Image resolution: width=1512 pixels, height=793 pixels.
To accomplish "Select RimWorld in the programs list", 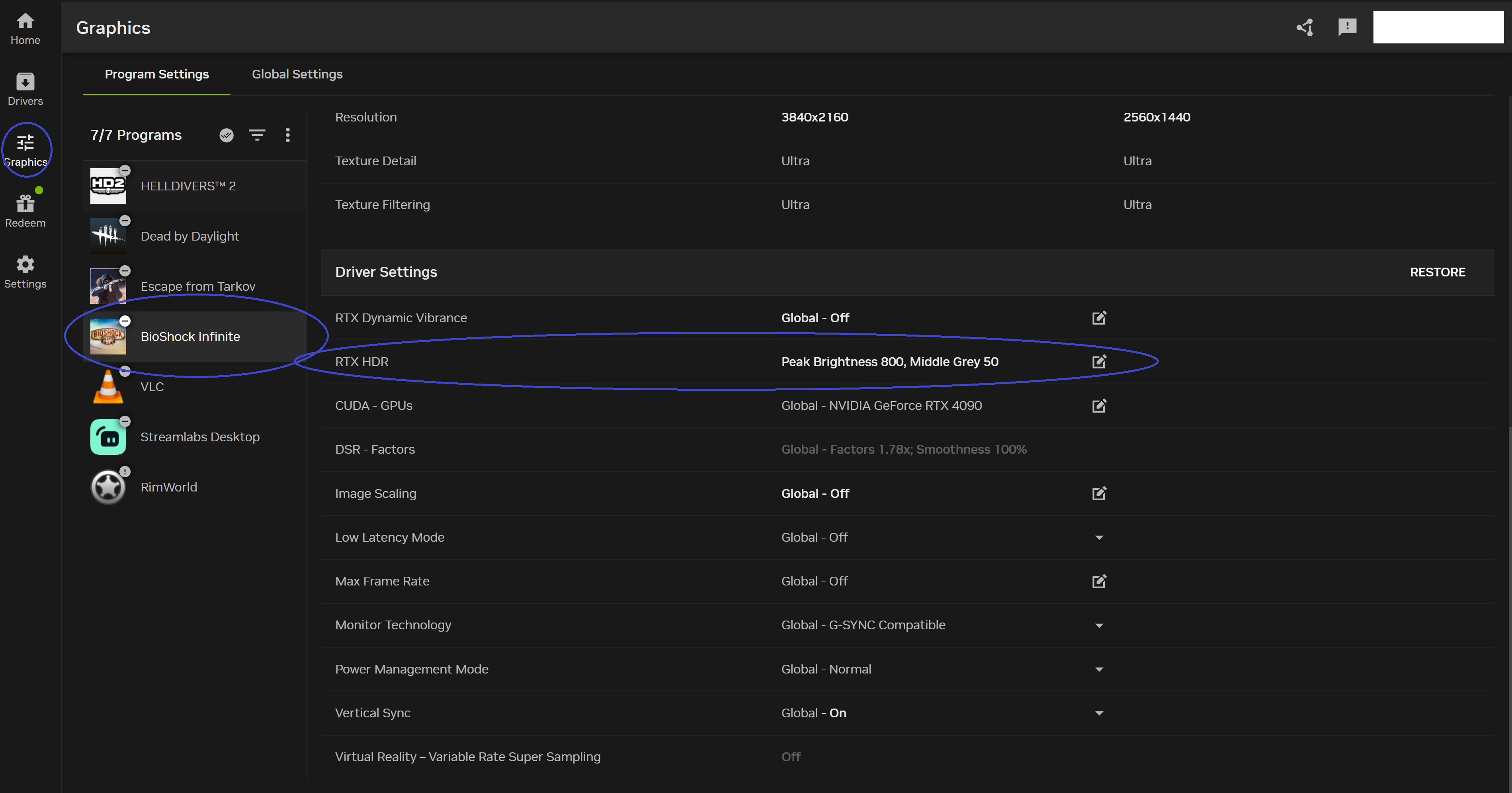I will (x=169, y=487).
